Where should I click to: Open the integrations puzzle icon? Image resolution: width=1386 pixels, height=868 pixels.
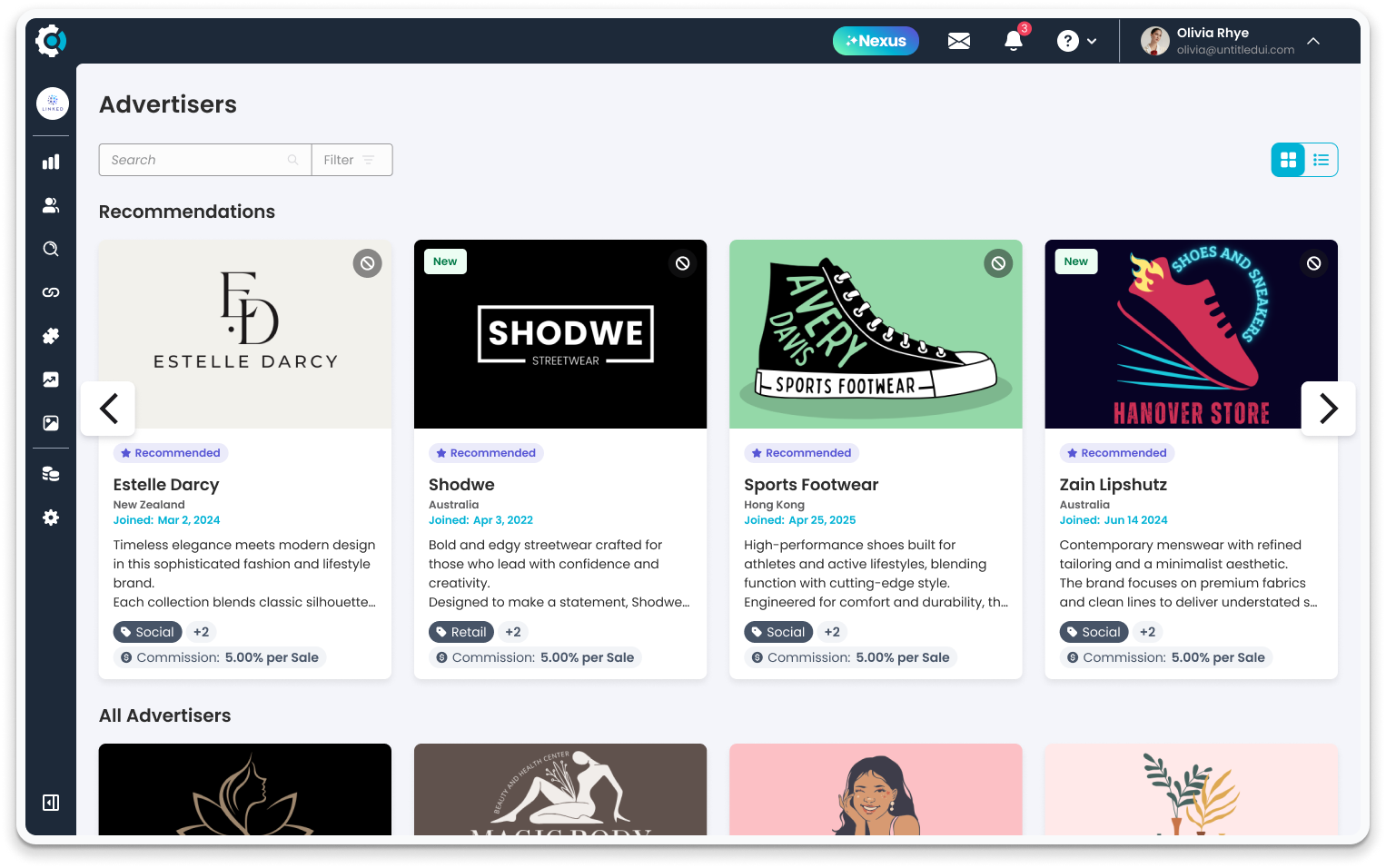click(x=51, y=335)
